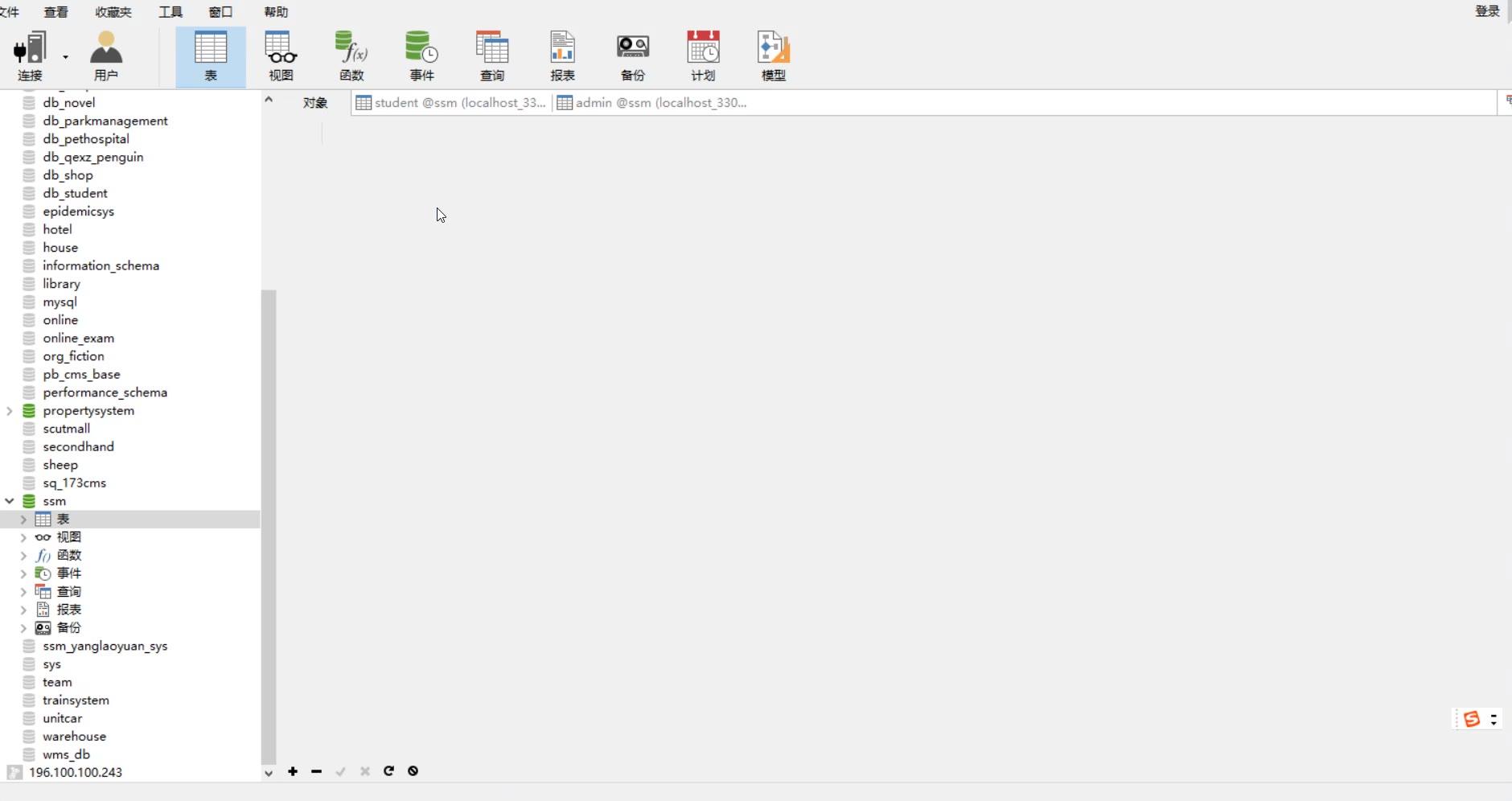Select the ssm_yanglaoyuan_sys database
The height and width of the screenshot is (801, 1512).
[105, 647]
